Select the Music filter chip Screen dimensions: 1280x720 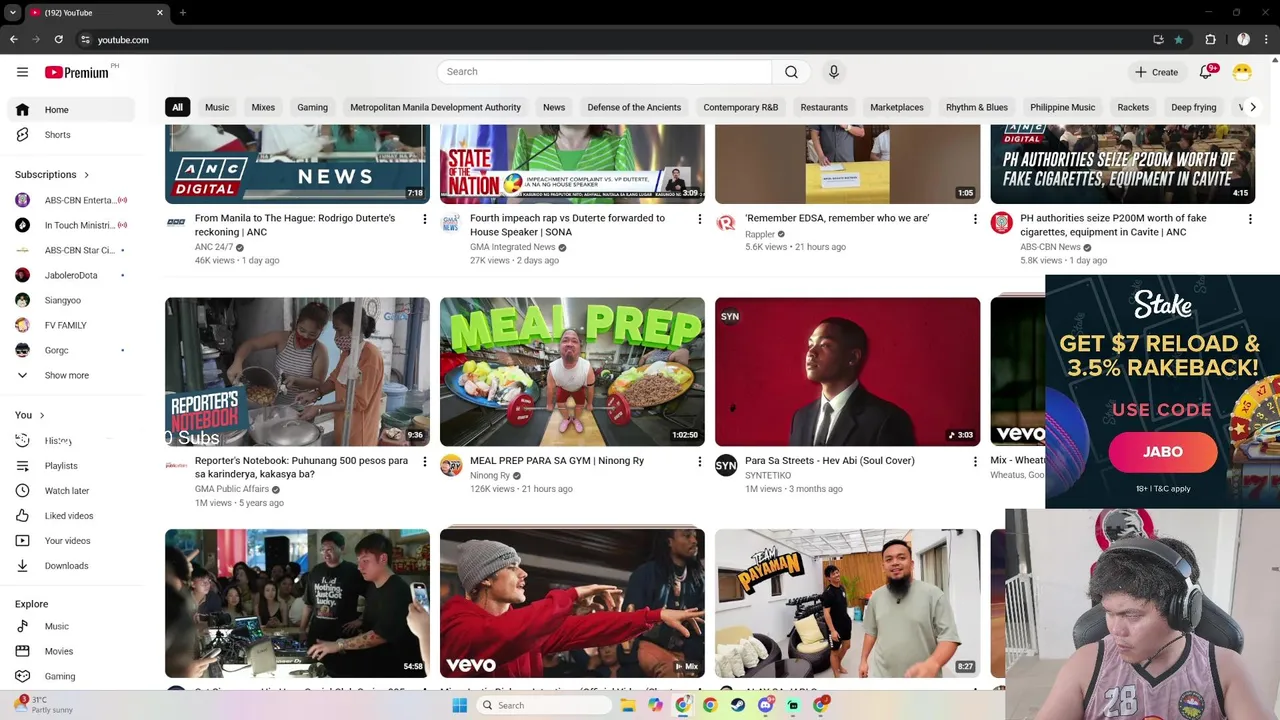(x=217, y=107)
